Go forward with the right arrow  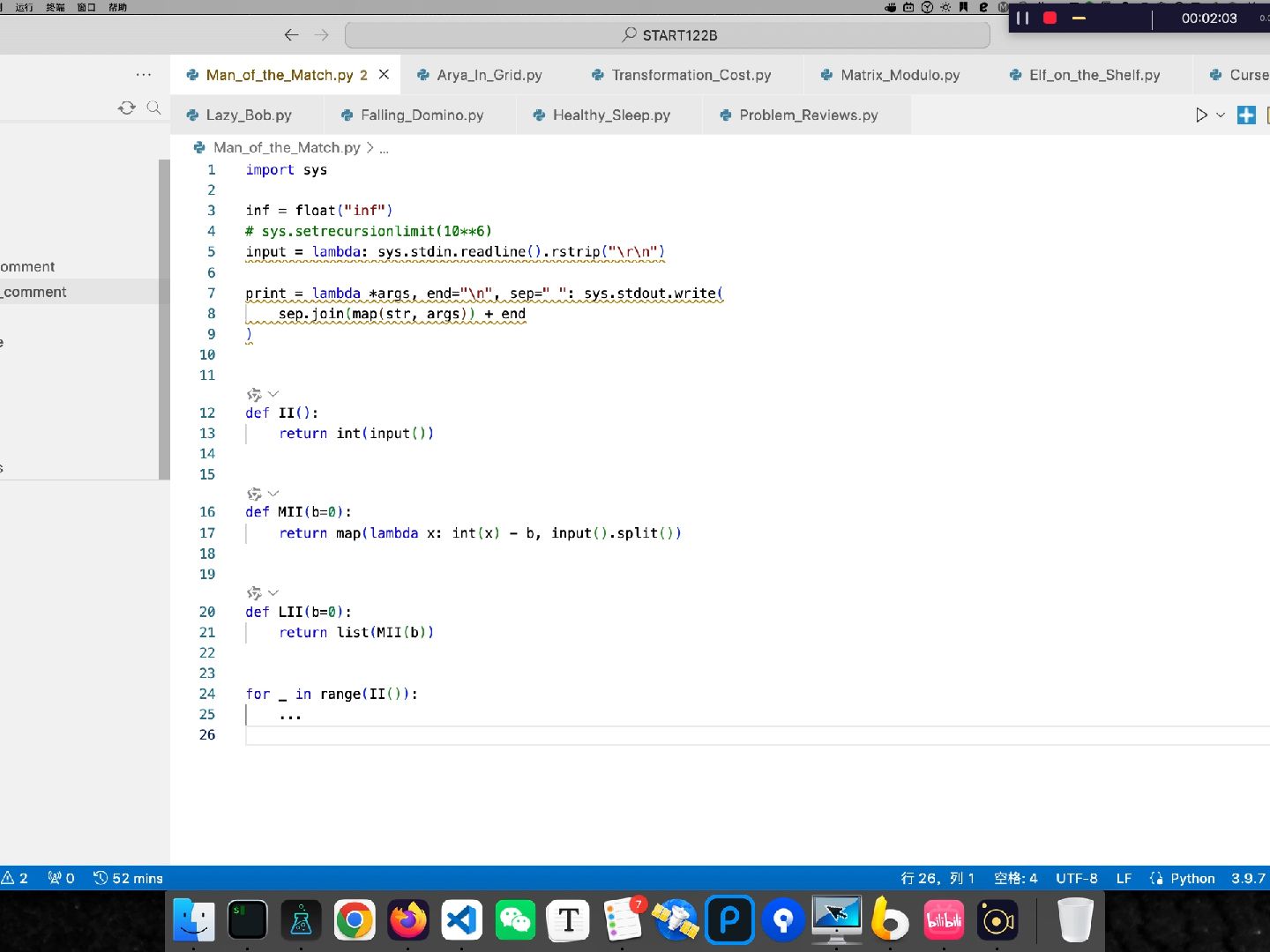[322, 35]
